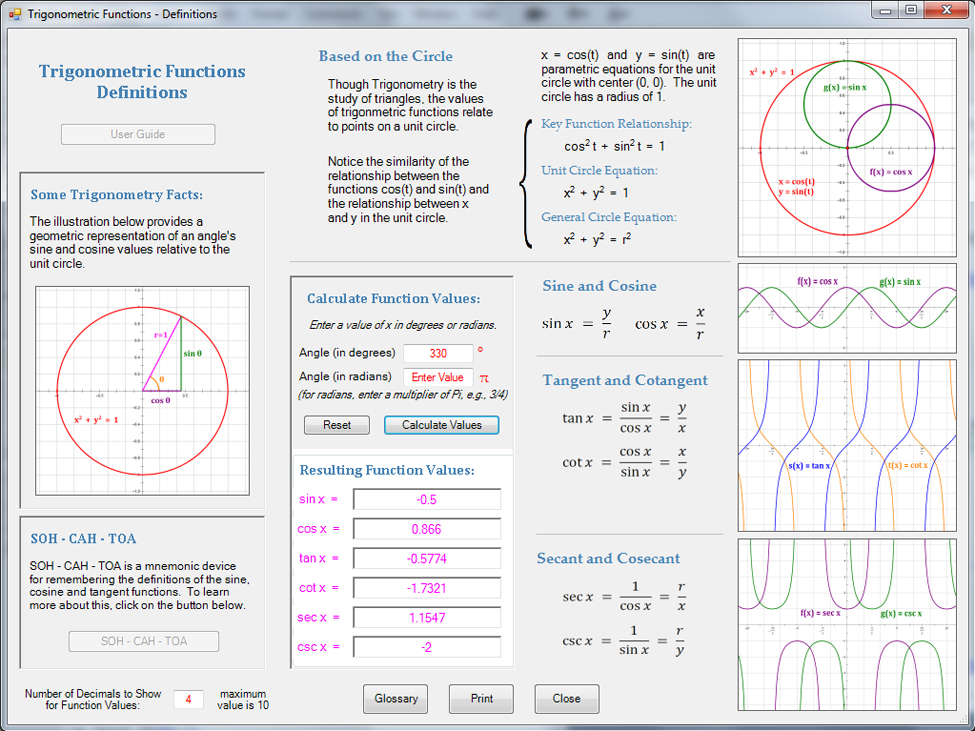Maximize the Trigonometric Functions window

(911, 10)
